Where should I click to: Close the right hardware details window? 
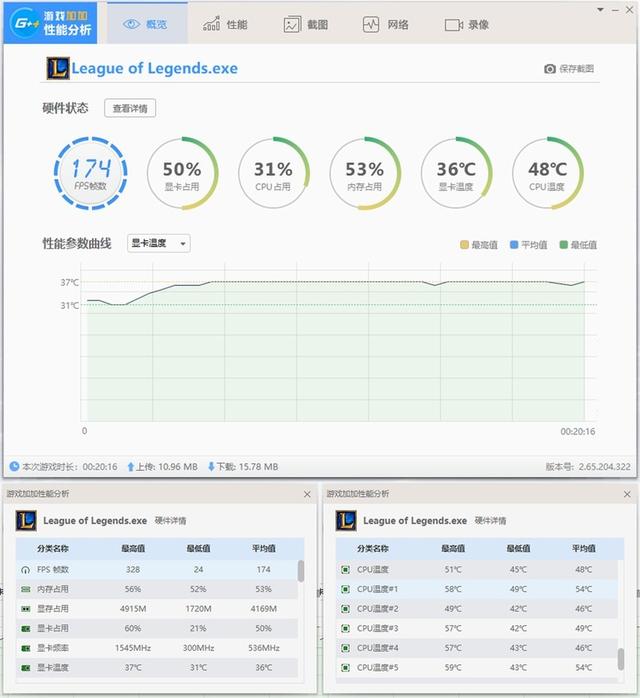[x=627, y=494]
